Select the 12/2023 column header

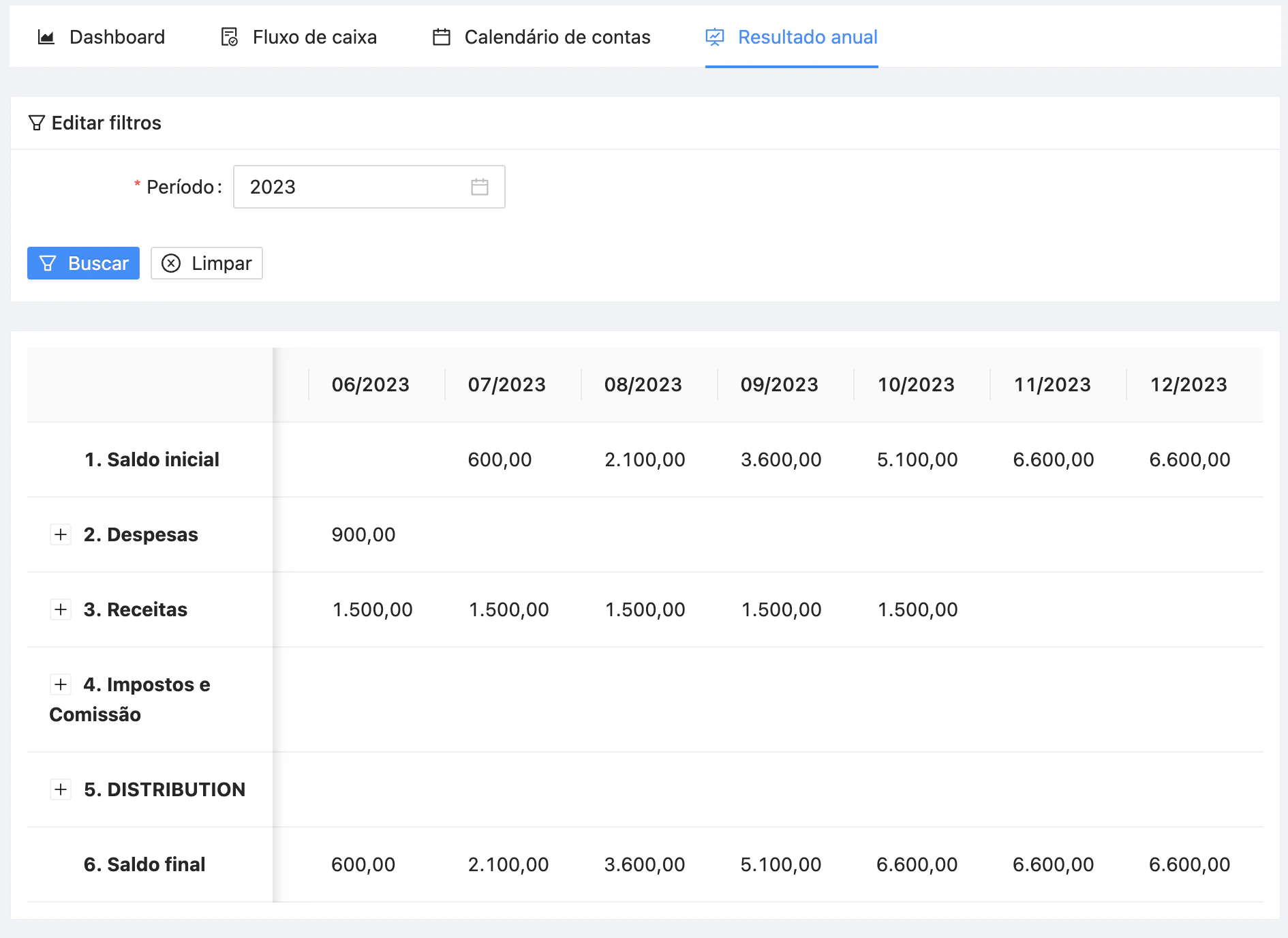1189,384
